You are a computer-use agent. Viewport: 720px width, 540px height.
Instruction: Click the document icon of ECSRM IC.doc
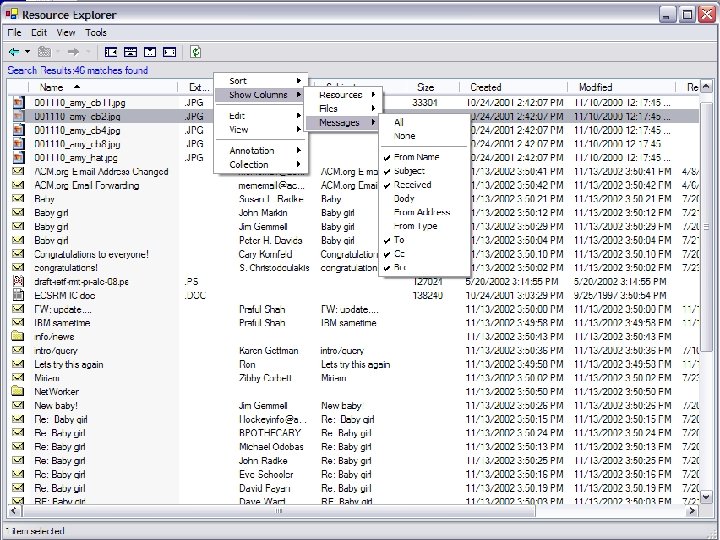(18, 295)
